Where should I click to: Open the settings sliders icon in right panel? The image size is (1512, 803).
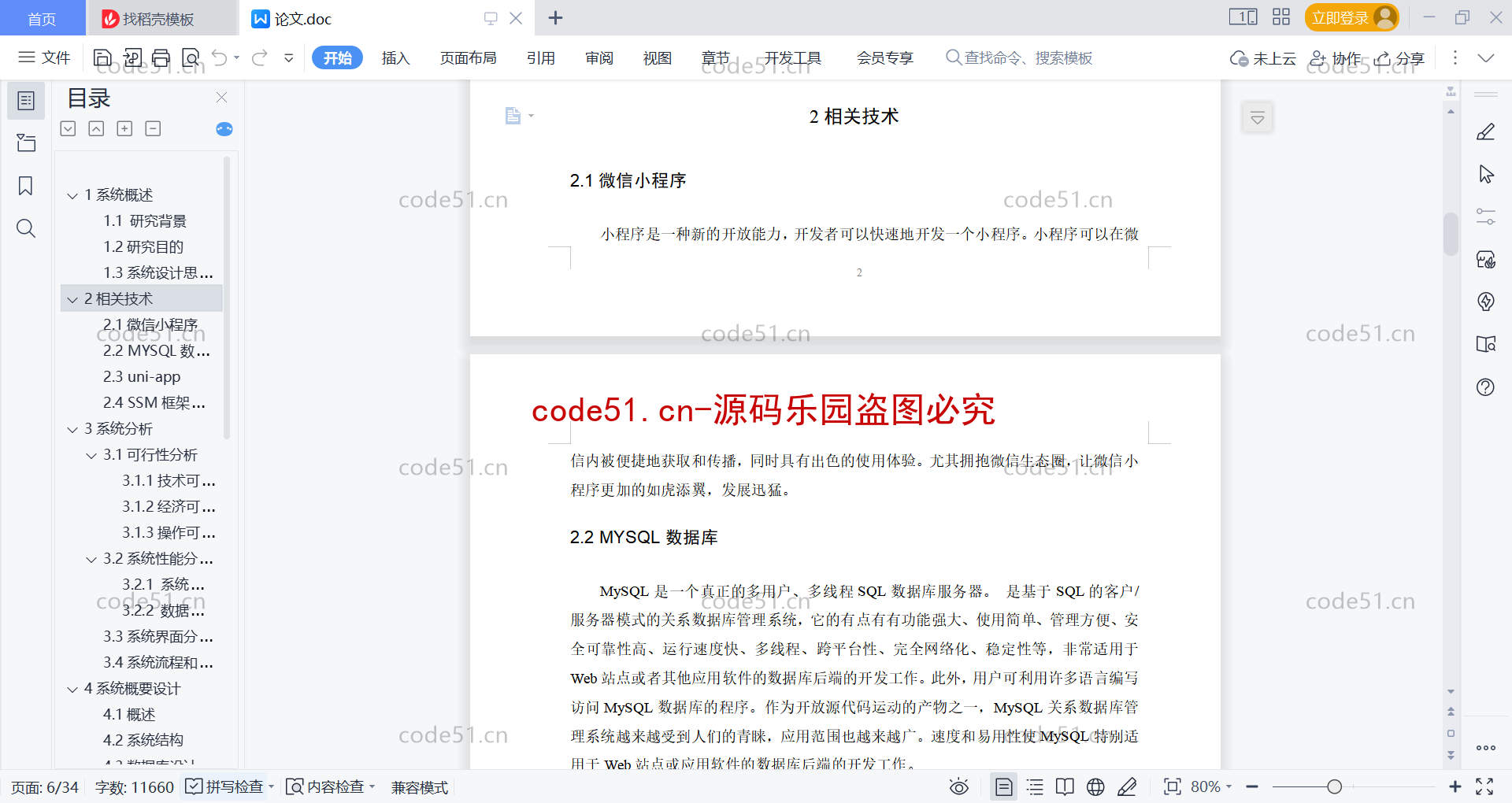(x=1485, y=216)
